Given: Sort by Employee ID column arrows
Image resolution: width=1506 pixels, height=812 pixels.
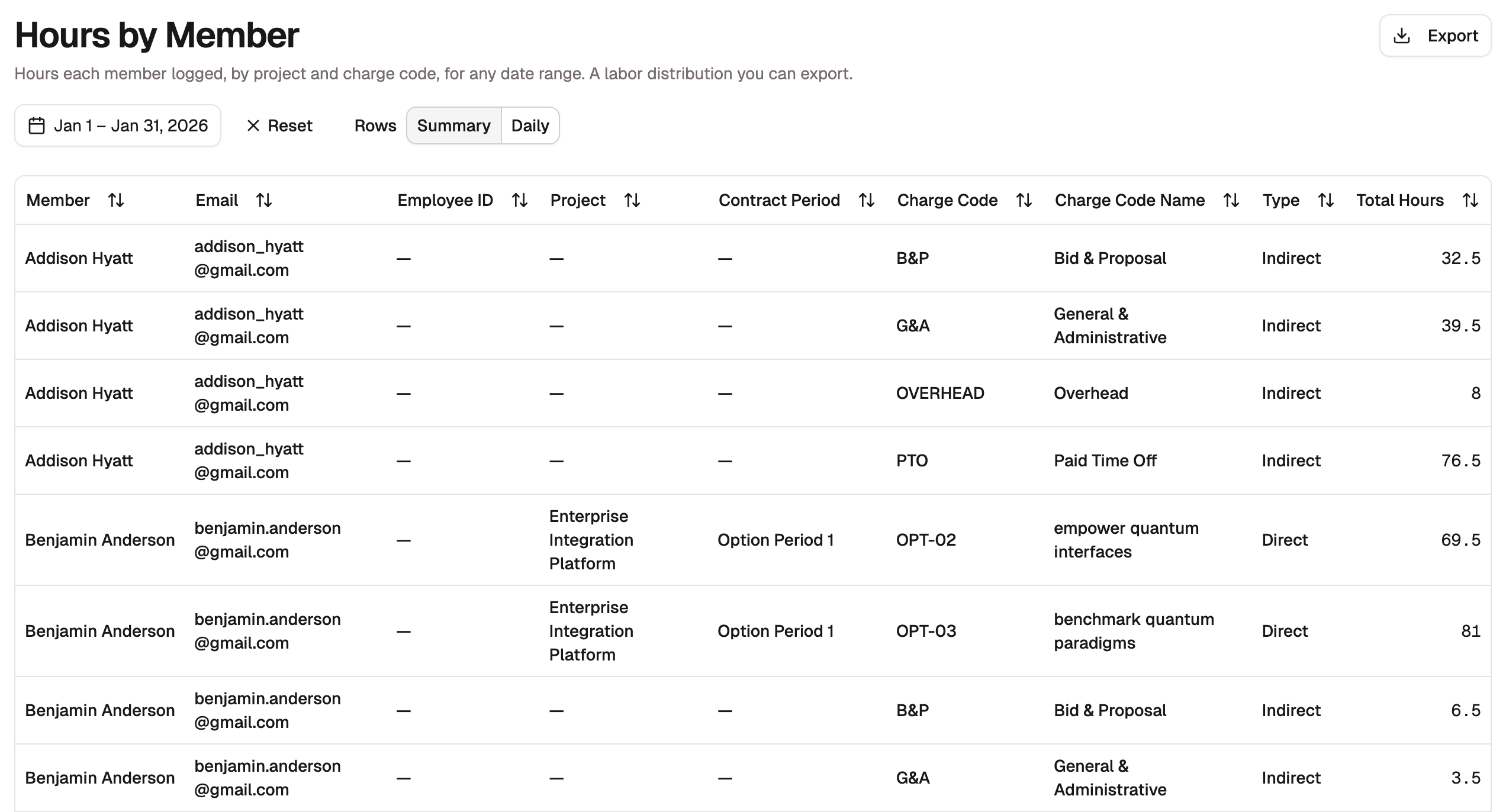Looking at the screenshot, I should tap(520, 200).
